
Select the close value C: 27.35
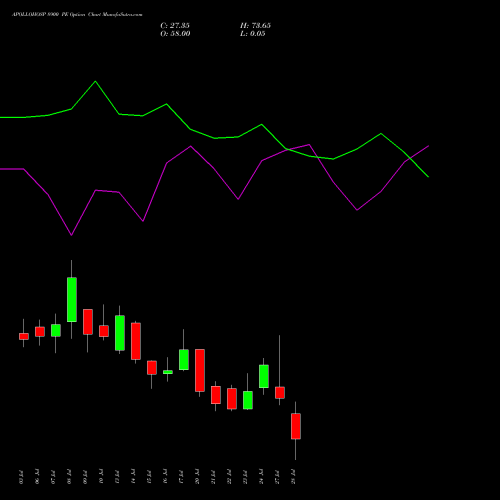175,26
